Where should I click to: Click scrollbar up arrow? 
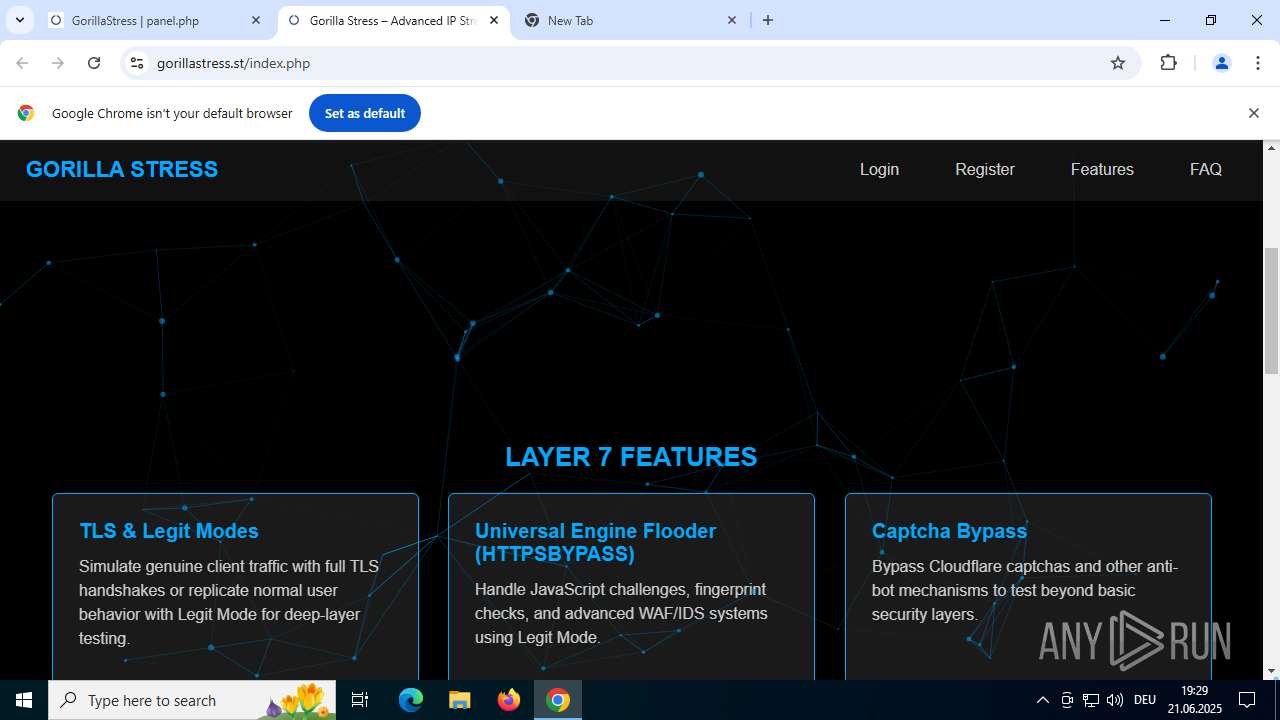coord(1271,148)
